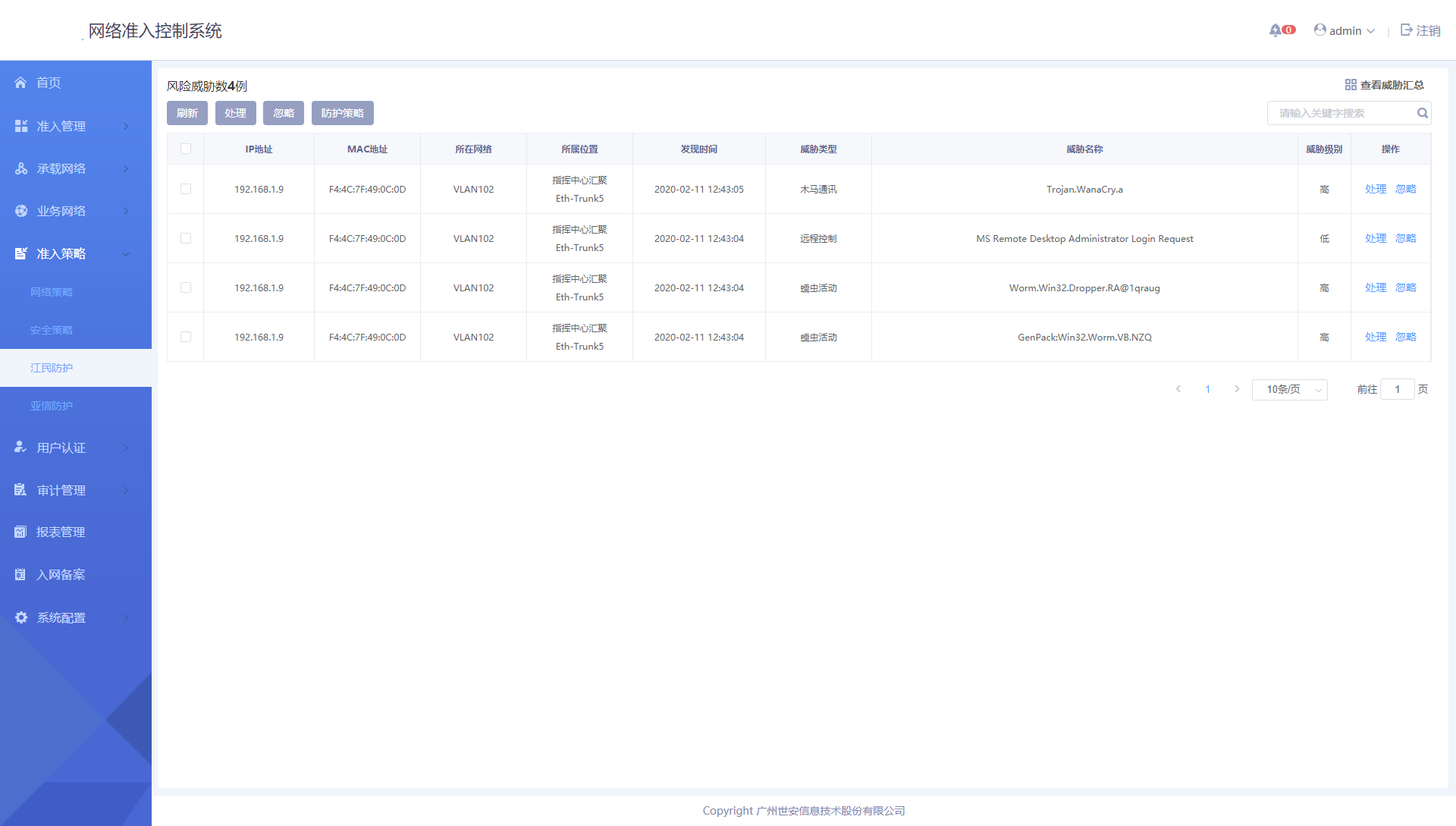This screenshot has width=1456, height=826.
Task: Click the 刷新 refresh button
Action: coord(187,113)
